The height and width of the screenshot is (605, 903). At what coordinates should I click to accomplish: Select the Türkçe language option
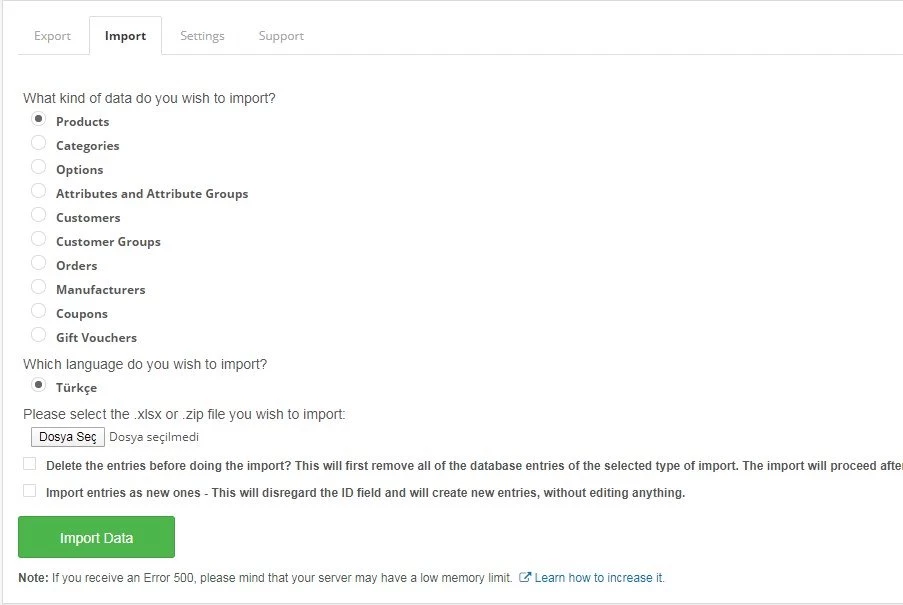(x=39, y=384)
